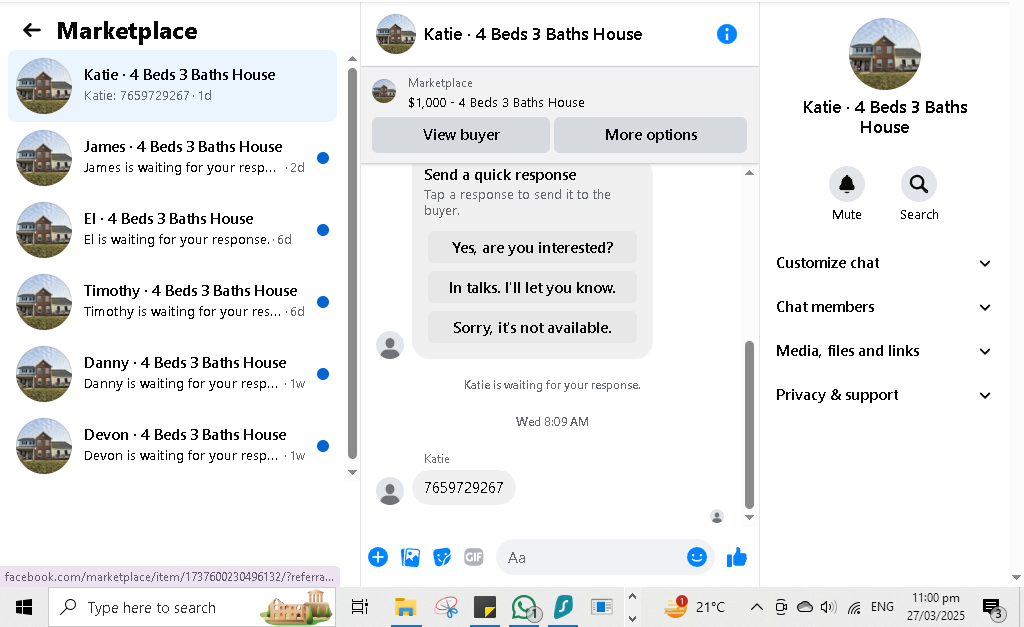
Task: Click the ENG language indicator
Action: coord(882,607)
